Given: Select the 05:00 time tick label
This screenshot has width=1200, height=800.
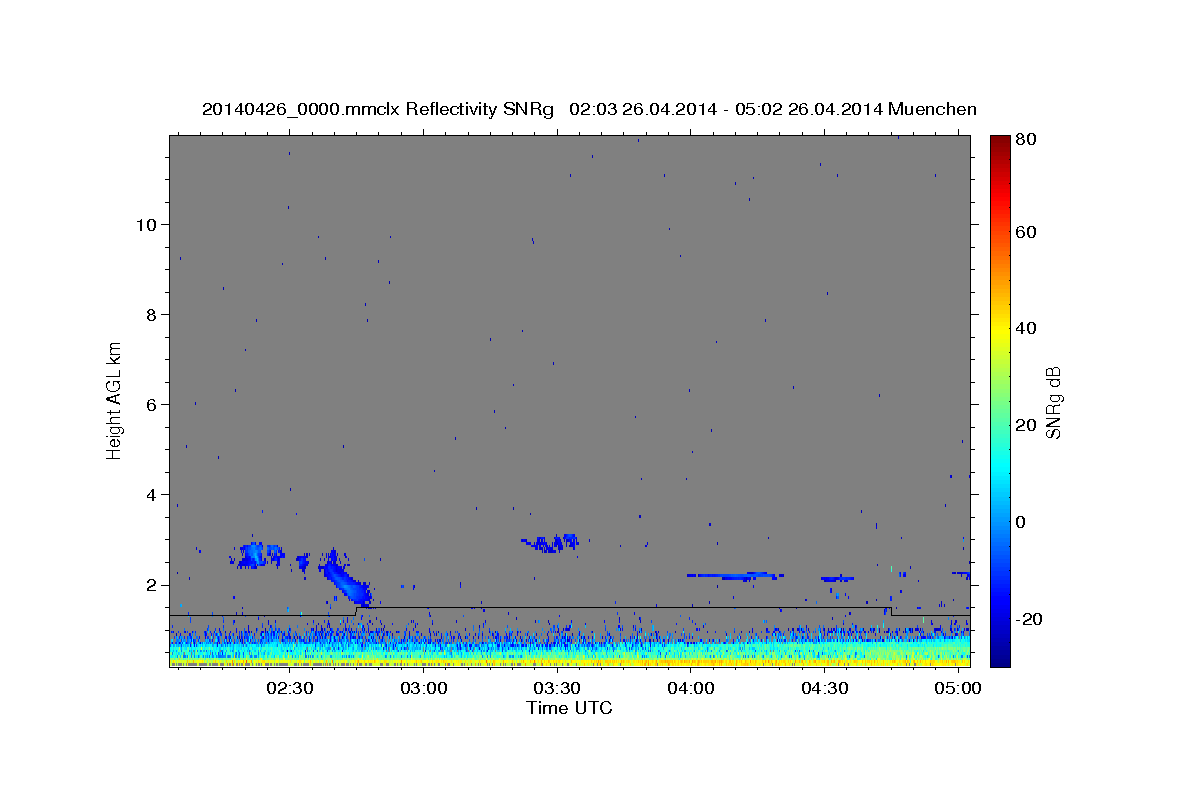Looking at the screenshot, I should pyautogui.click(x=958, y=689).
